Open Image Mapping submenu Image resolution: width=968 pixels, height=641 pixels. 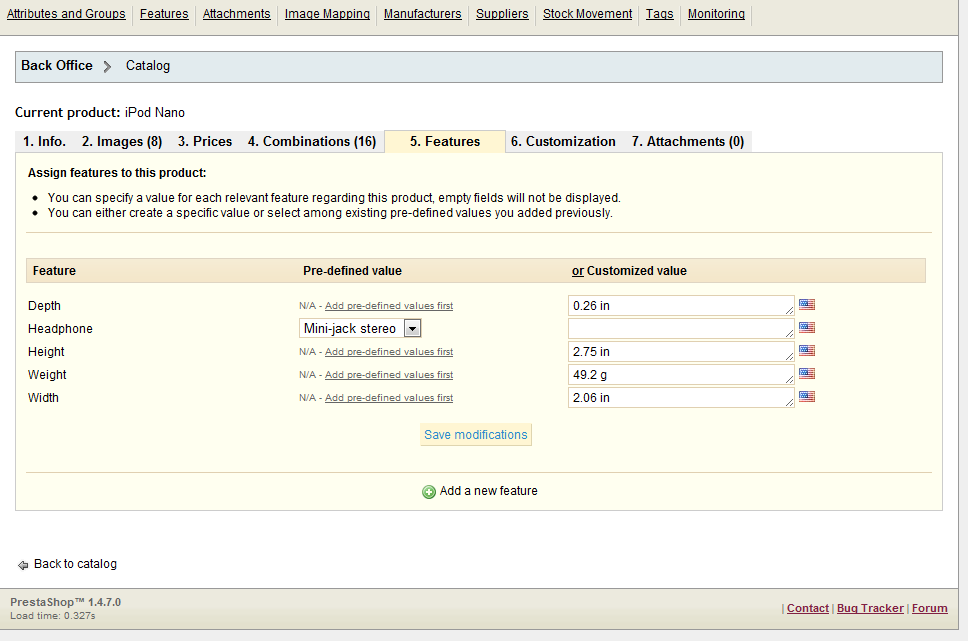pos(327,14)
